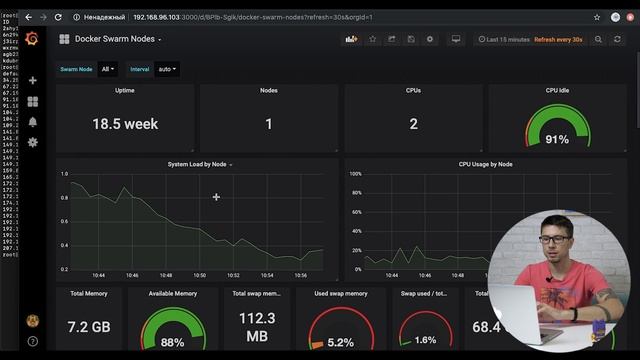Save the dashboard with the disk icon
This screenshot has width=640, height=360.
411,39
